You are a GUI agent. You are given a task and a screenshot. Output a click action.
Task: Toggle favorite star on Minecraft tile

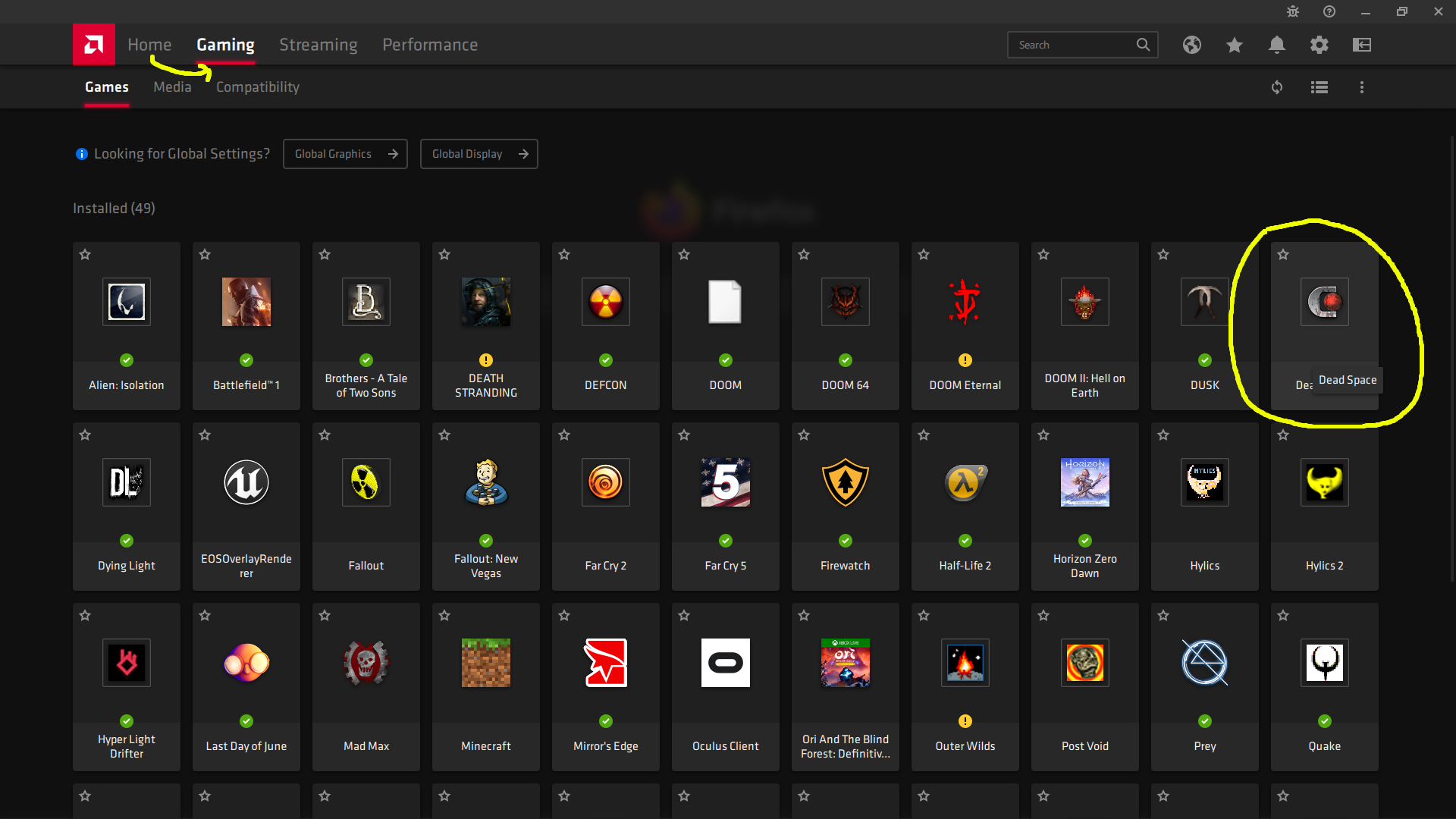click(x=444, y=616)
